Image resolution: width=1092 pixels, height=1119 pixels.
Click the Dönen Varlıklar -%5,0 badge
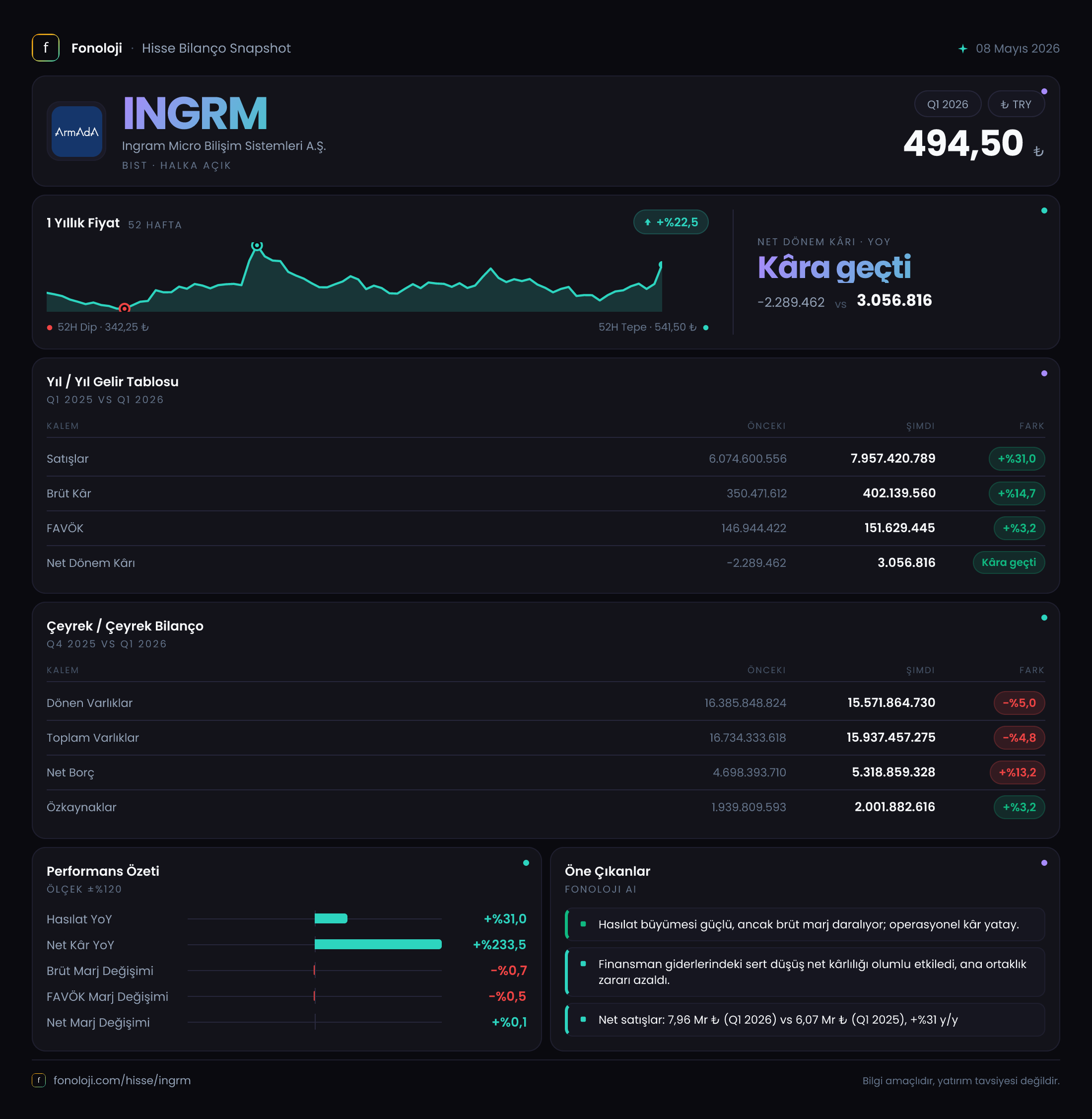(x=1019, y=703)
